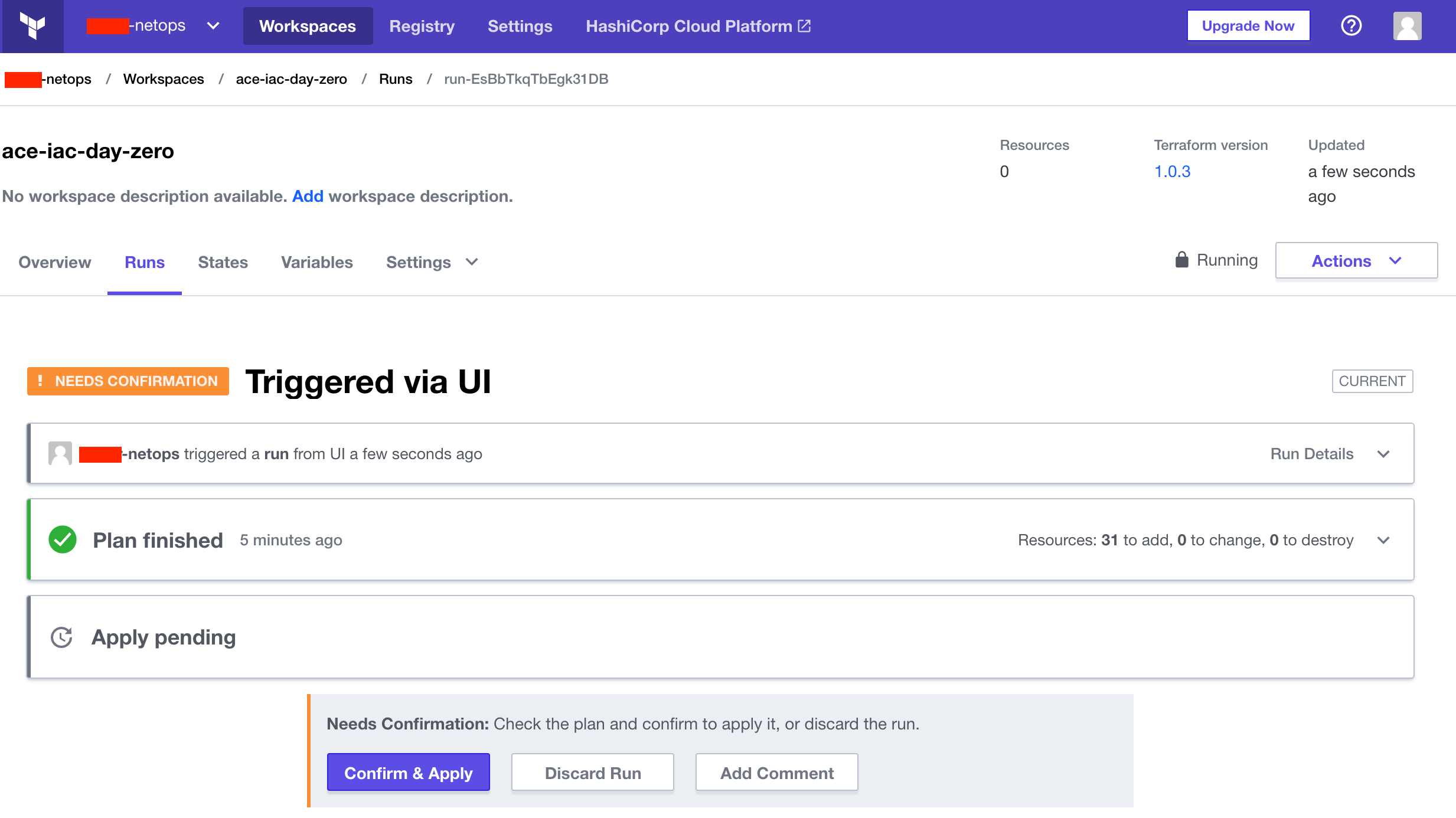Open HashiCorp Cloud Platform link

698,26
